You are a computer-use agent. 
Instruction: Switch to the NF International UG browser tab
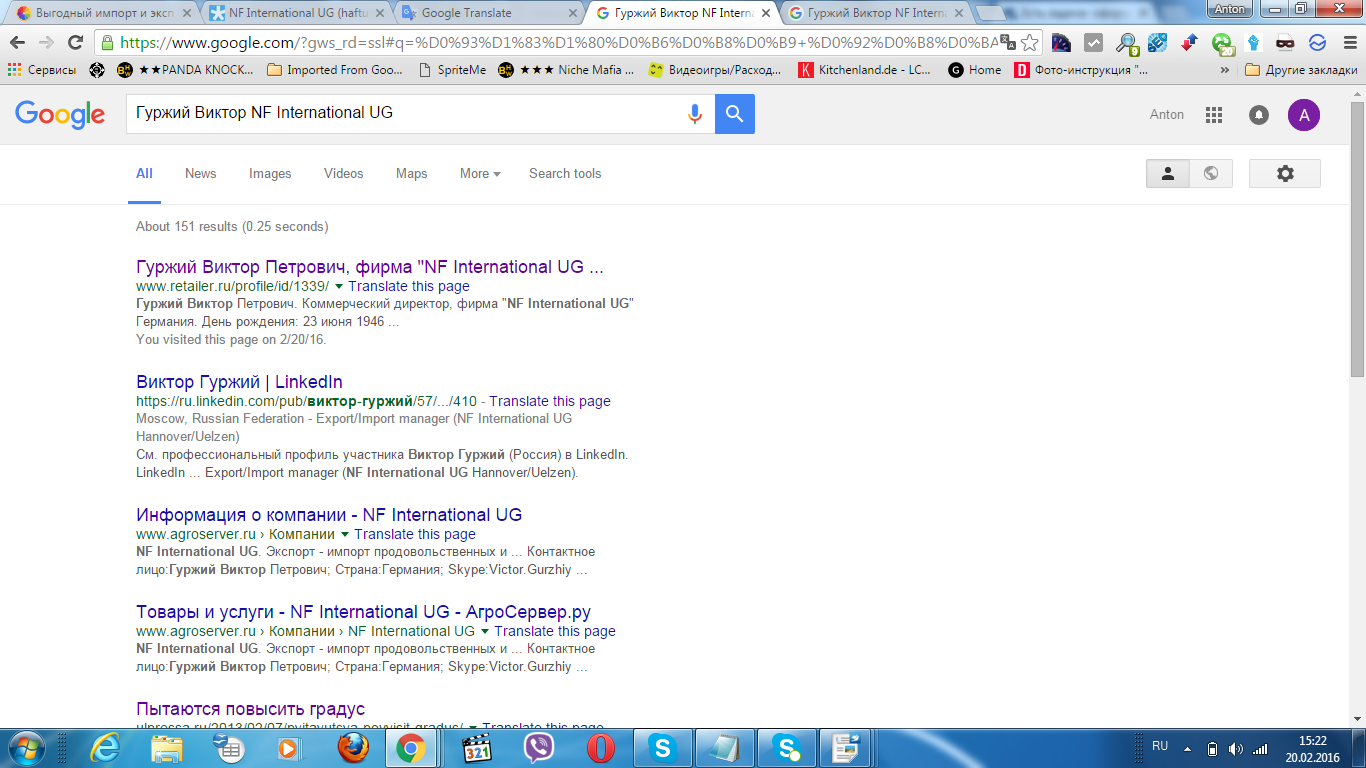[x=295, y=13]
